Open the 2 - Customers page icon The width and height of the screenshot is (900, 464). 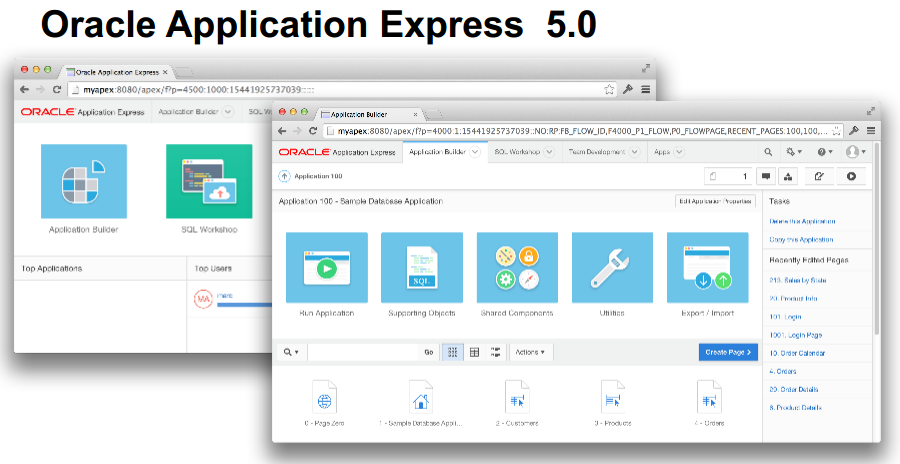tap(517, 397)
